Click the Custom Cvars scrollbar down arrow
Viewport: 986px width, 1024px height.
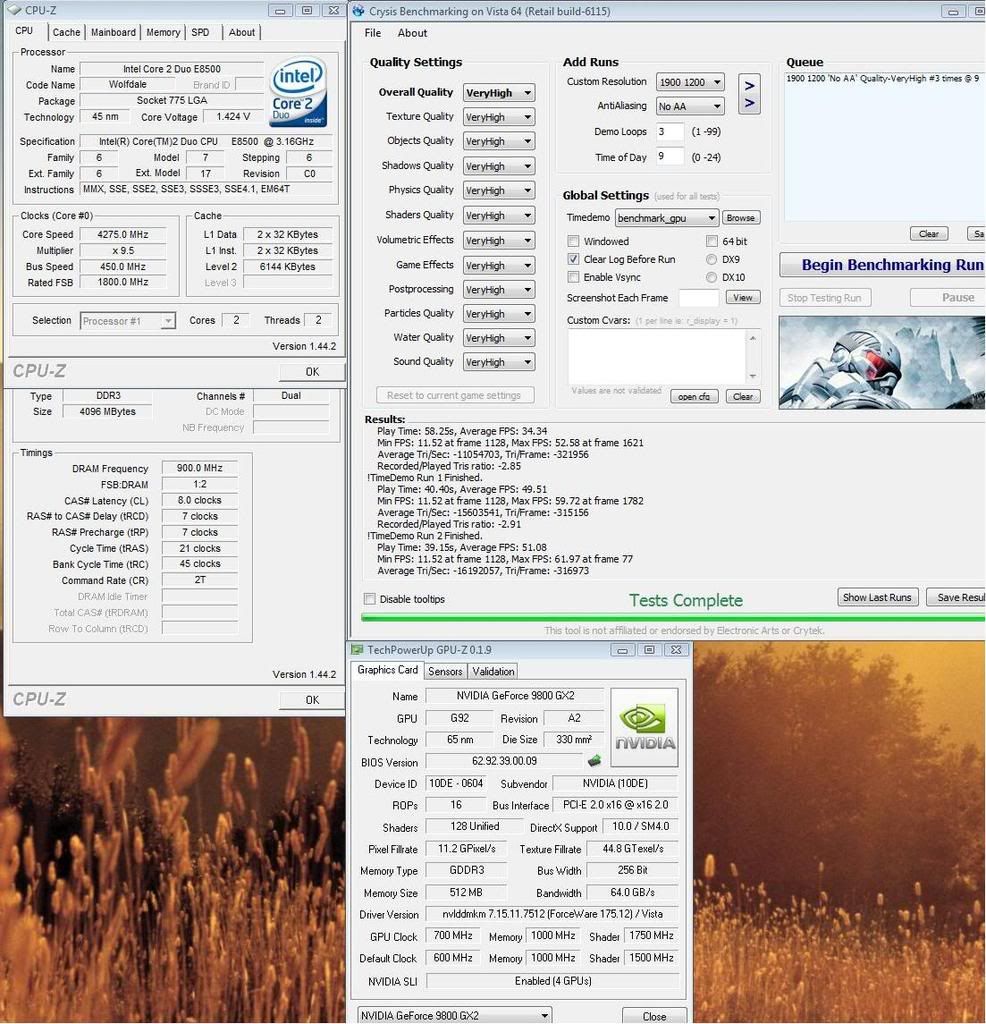coord(752,376)
